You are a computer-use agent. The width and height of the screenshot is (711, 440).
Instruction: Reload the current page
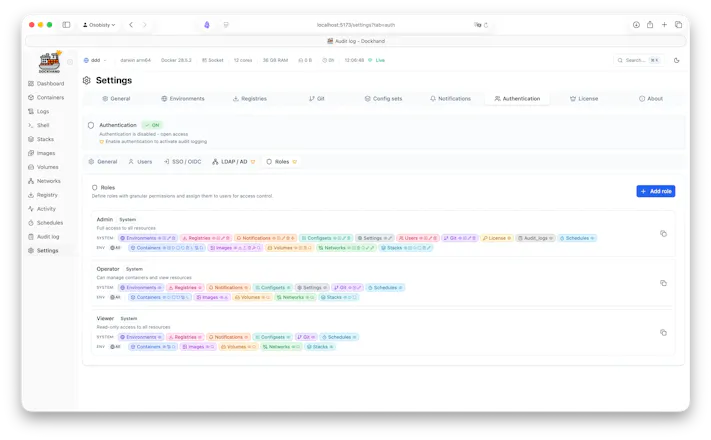click(486, 25)
